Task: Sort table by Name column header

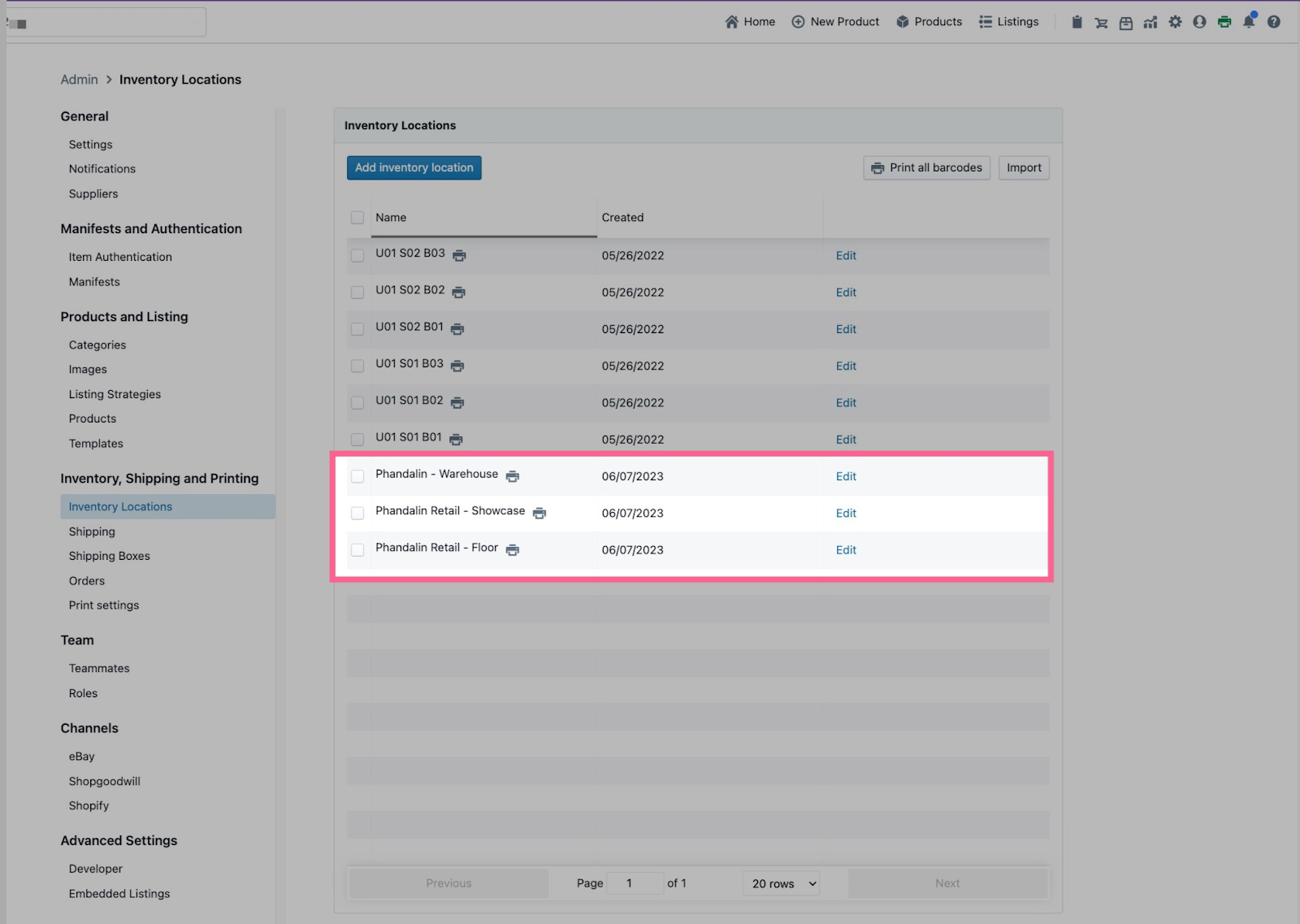Action: coord(391,218)
